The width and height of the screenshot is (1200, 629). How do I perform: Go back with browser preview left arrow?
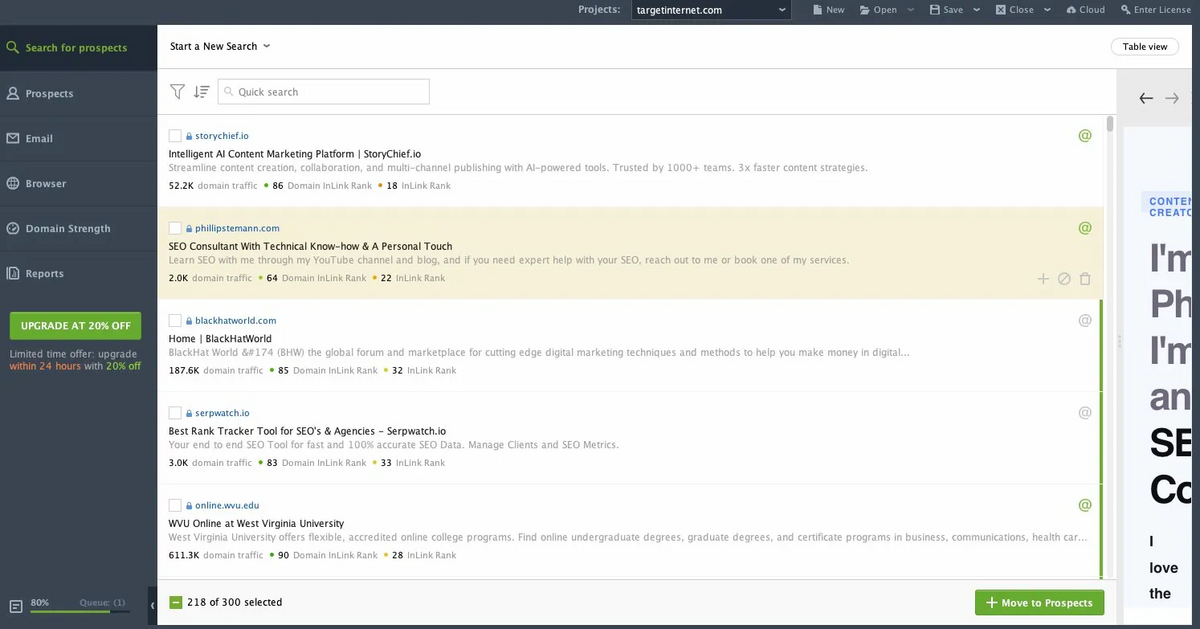pyautogui.click(x=1146, y=98)
